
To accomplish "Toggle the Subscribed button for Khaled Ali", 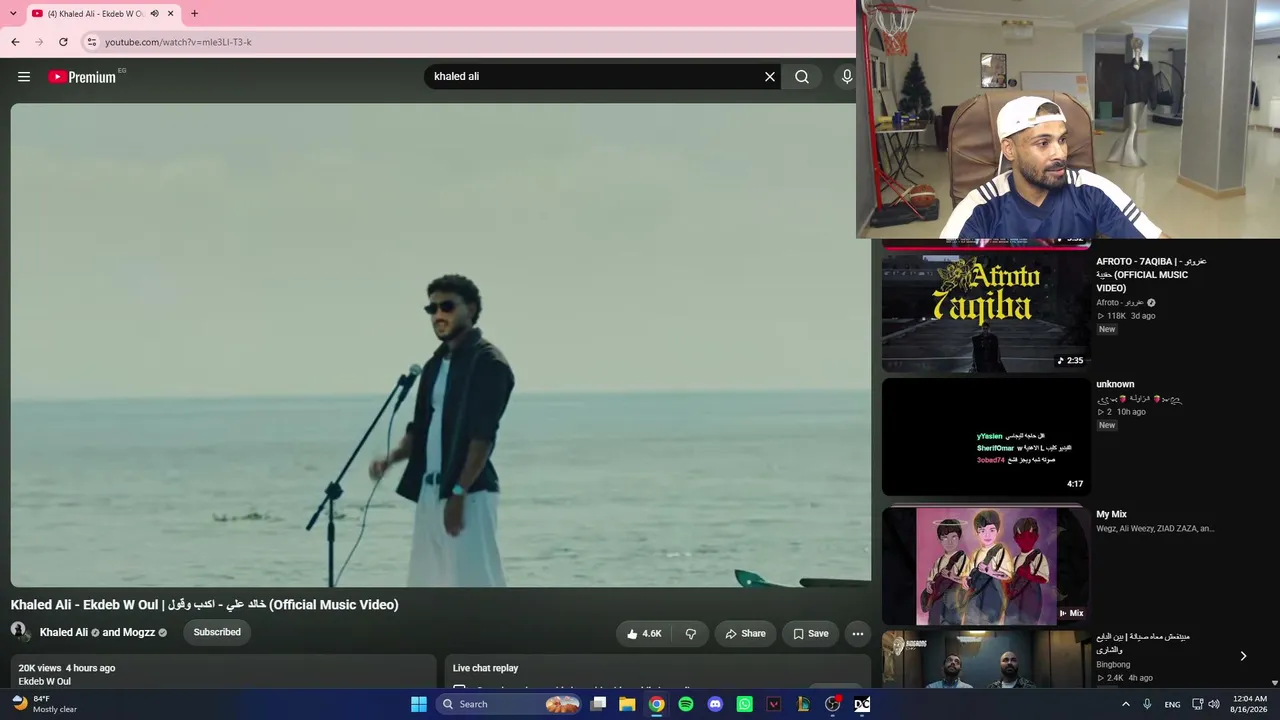I will pos(217,632).
